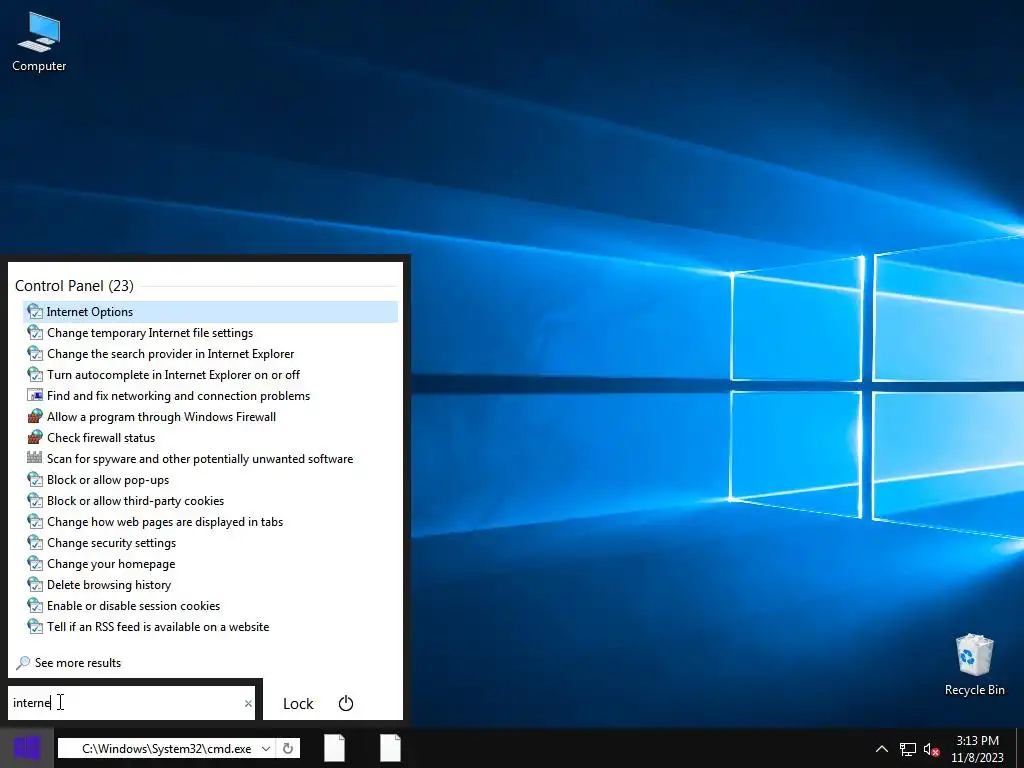
Task: Click the Windows Start button
Action: [x=27, y=748]
